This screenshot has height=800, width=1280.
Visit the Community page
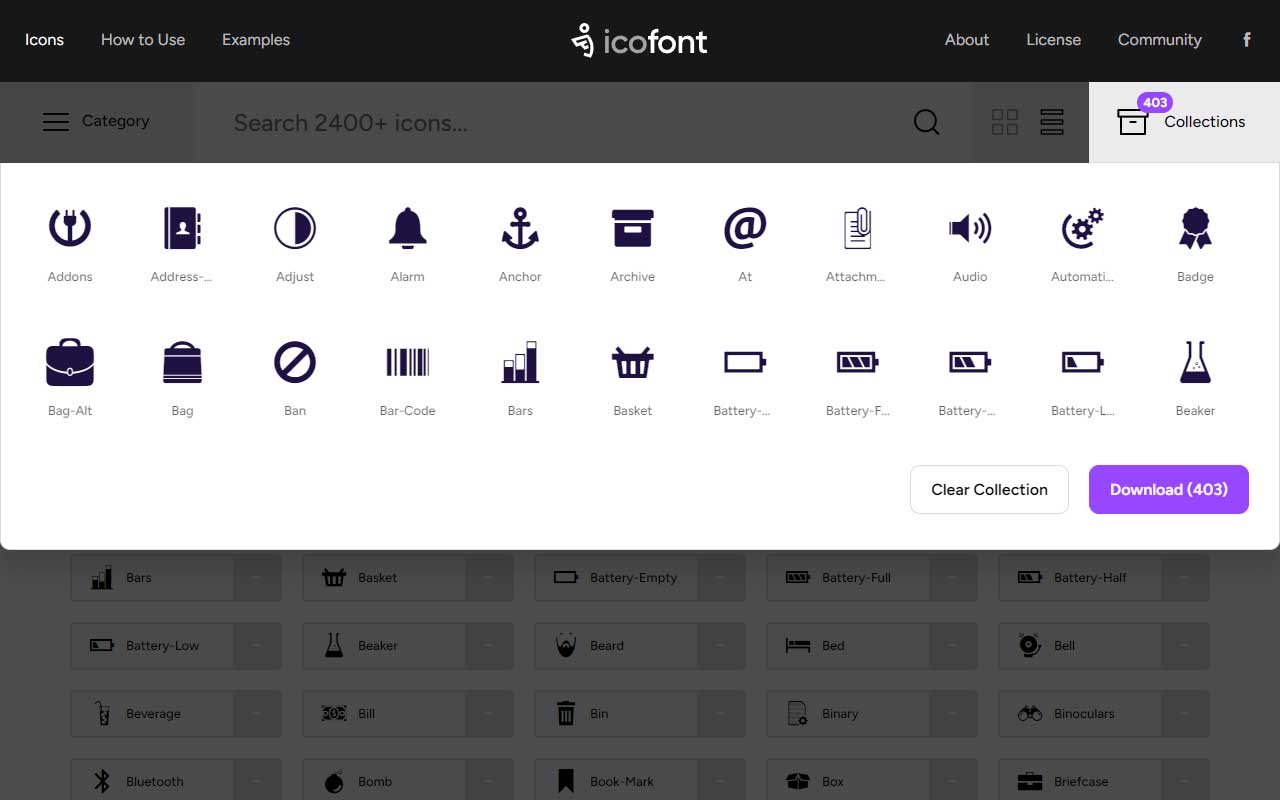coord(1160,40)
